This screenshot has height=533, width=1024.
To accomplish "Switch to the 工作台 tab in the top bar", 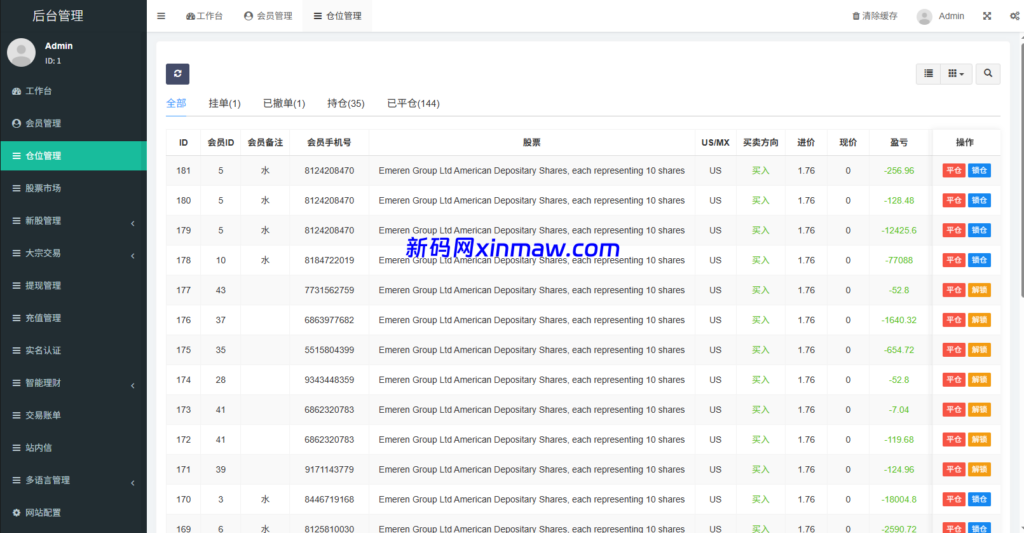I will [204, 16].
